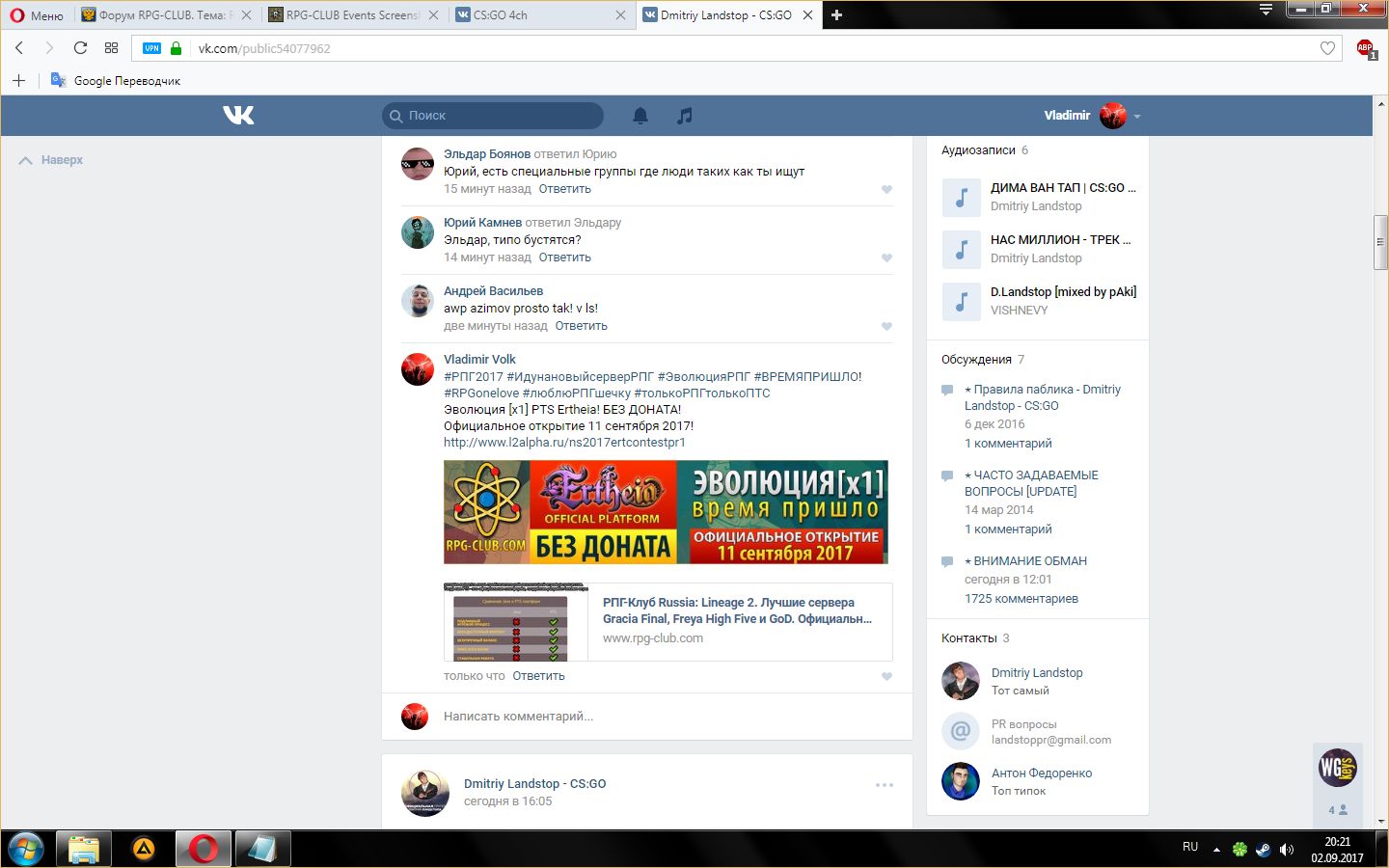Click the VK logo in the header
1389x868 pixels.
238,116
